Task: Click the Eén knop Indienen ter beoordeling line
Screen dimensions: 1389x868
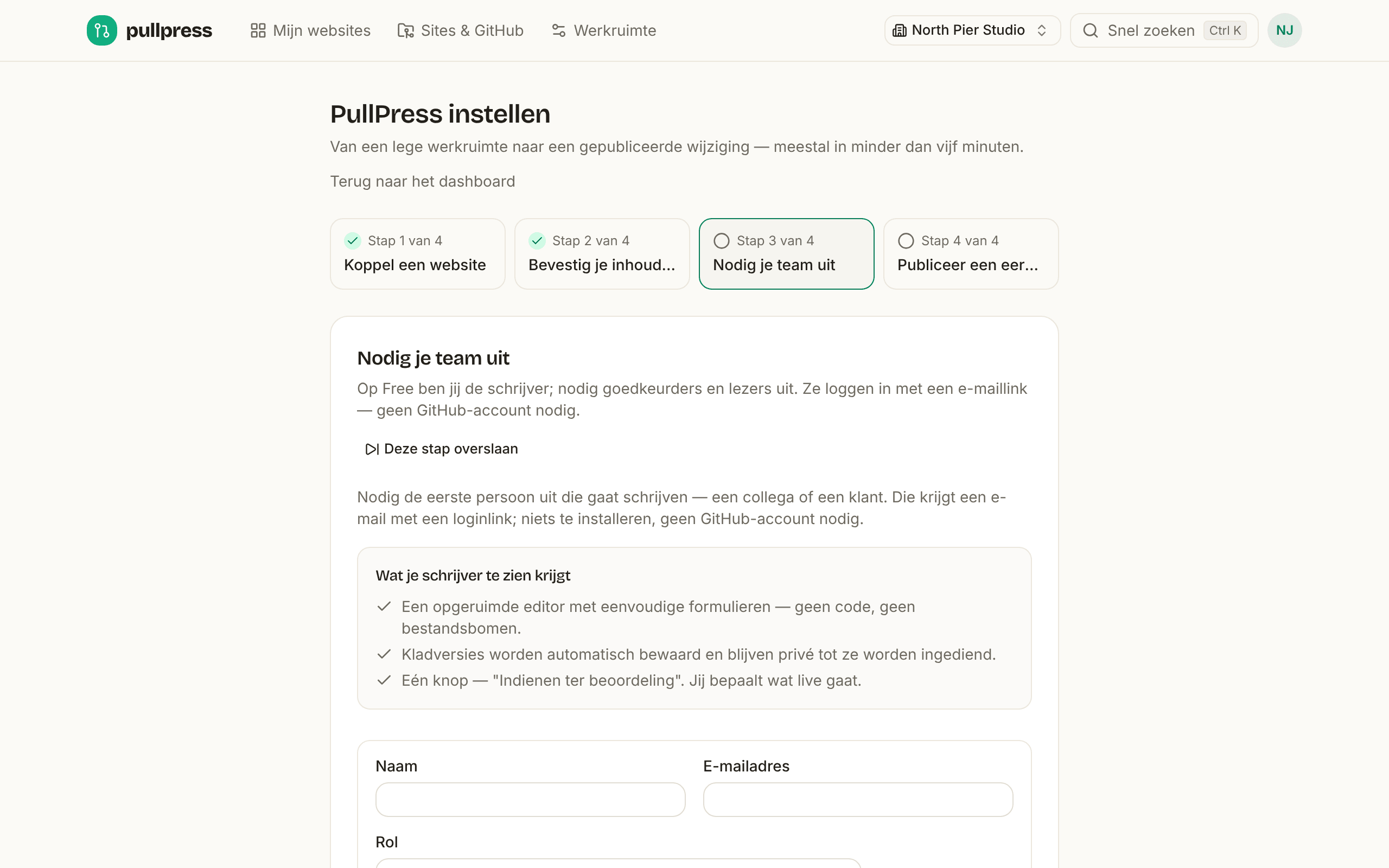Action: [632, 680]
